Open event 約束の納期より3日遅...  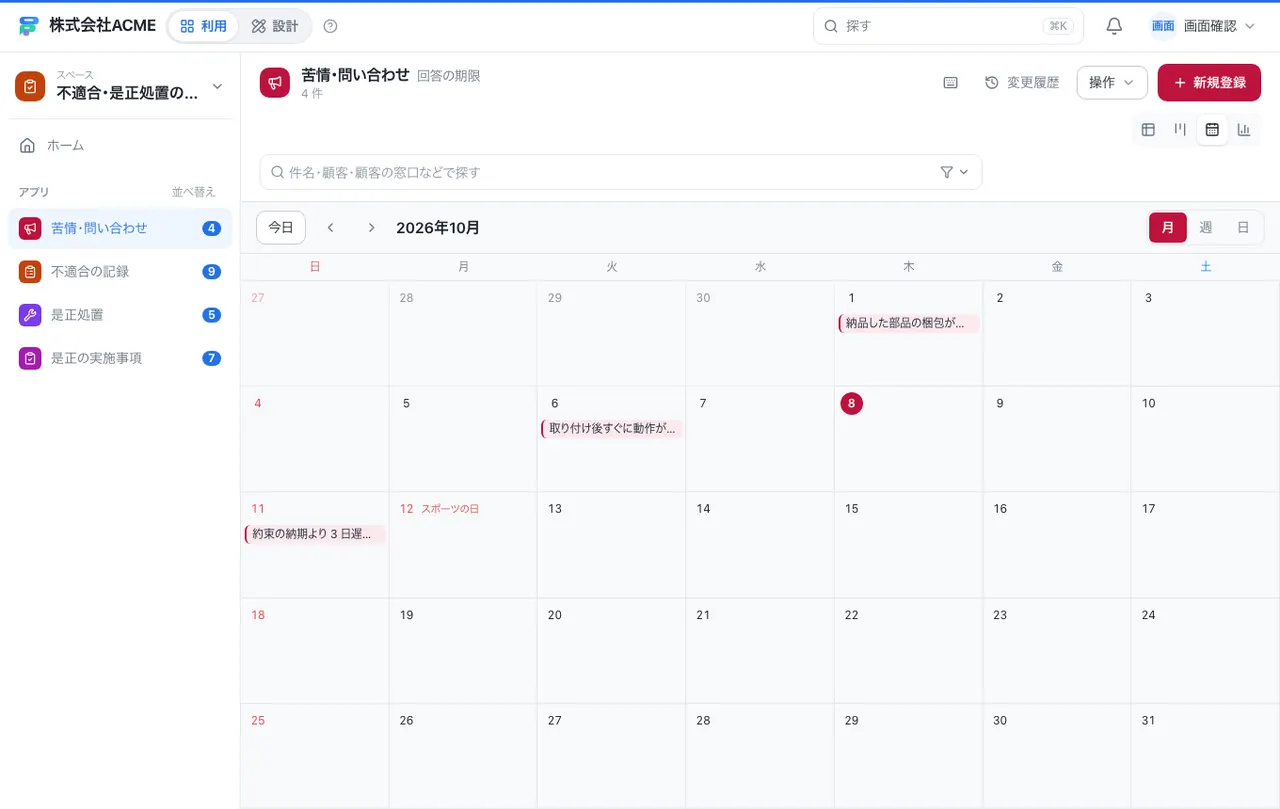click(315, 535)
